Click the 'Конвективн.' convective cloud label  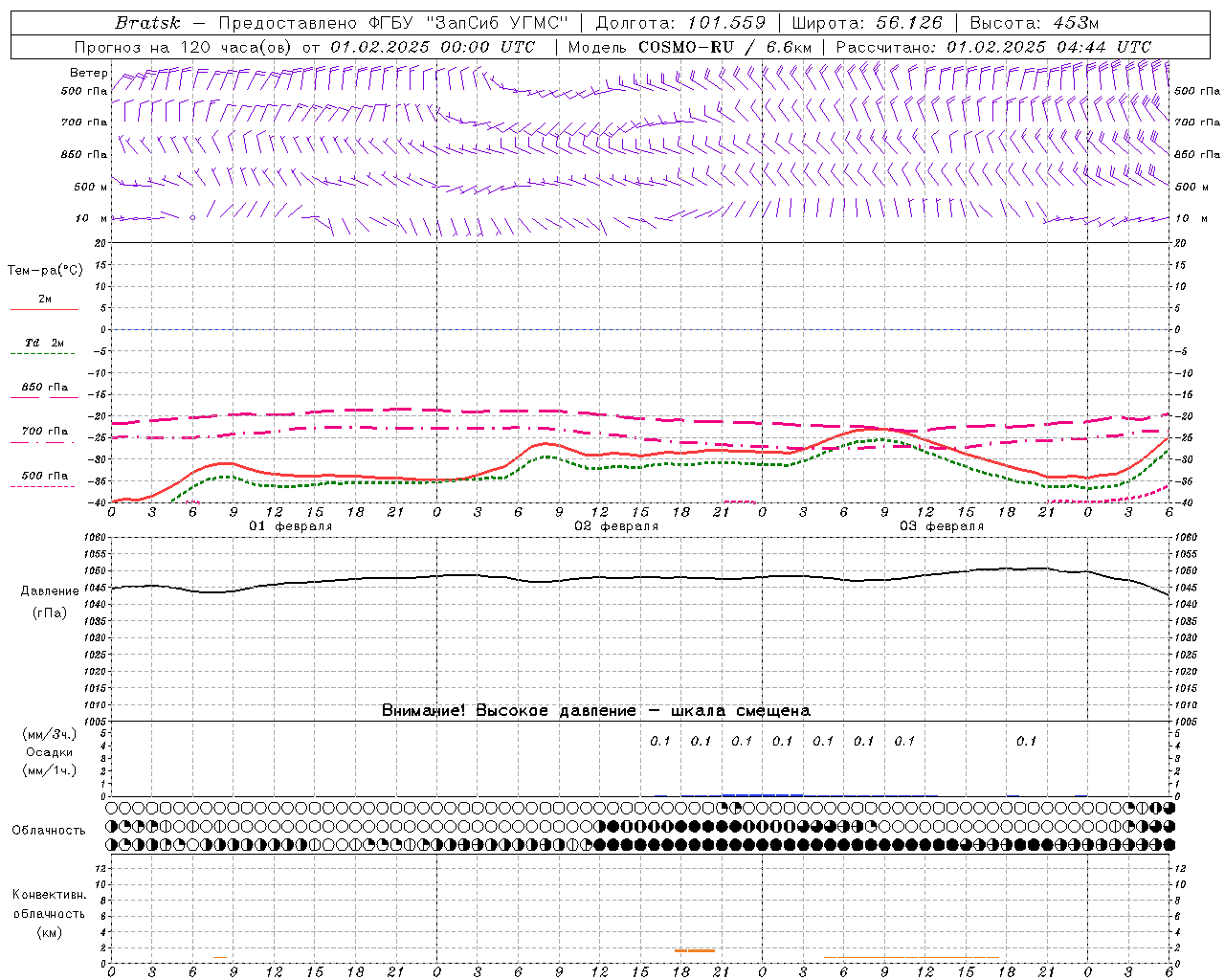click(49, 895)
